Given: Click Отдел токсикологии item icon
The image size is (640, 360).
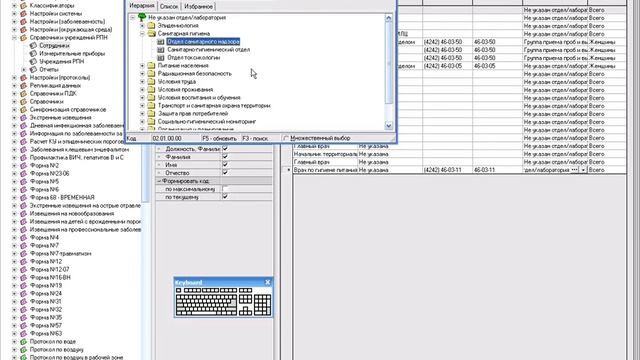Looking at the screenshot, I should pos(161,58).
